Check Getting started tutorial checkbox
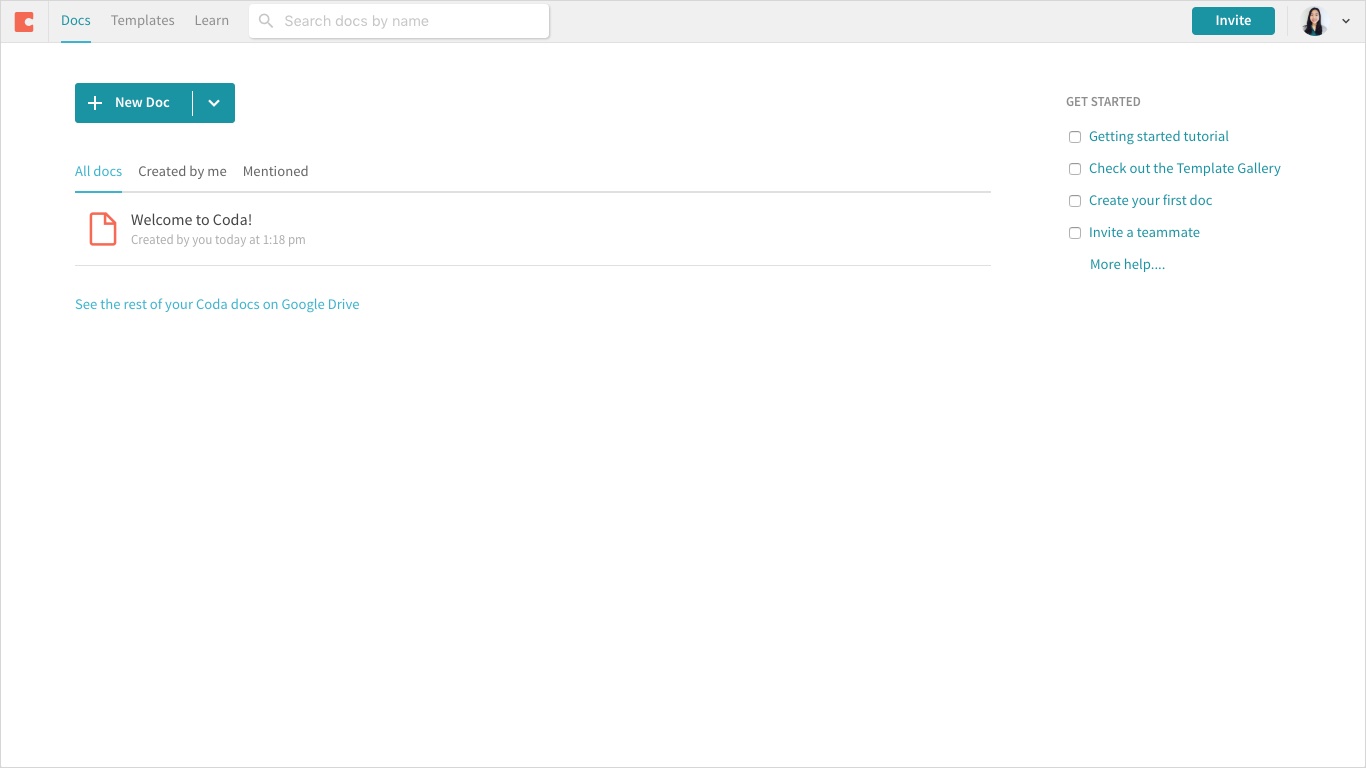Screen dimensions: 1366x768 pyautogui.click(x=1075, y=137)
